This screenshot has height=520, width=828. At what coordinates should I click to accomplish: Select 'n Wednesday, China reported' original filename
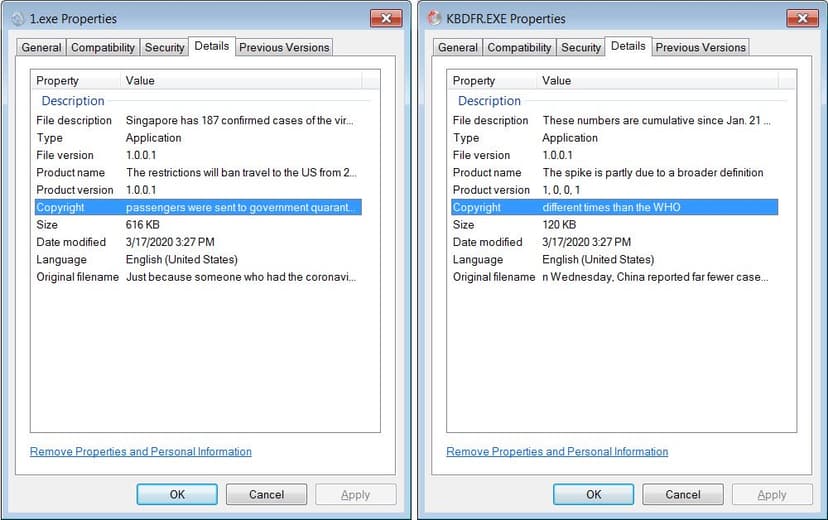point(615,277)
